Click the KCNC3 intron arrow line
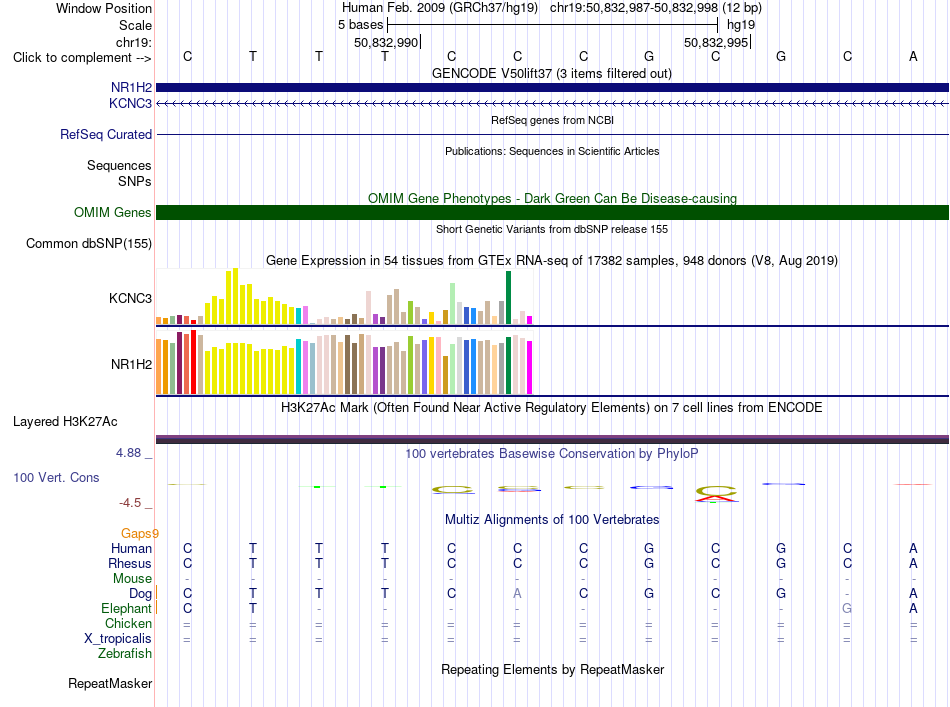This screenshot has height=707, width=950. coord(552,104)
